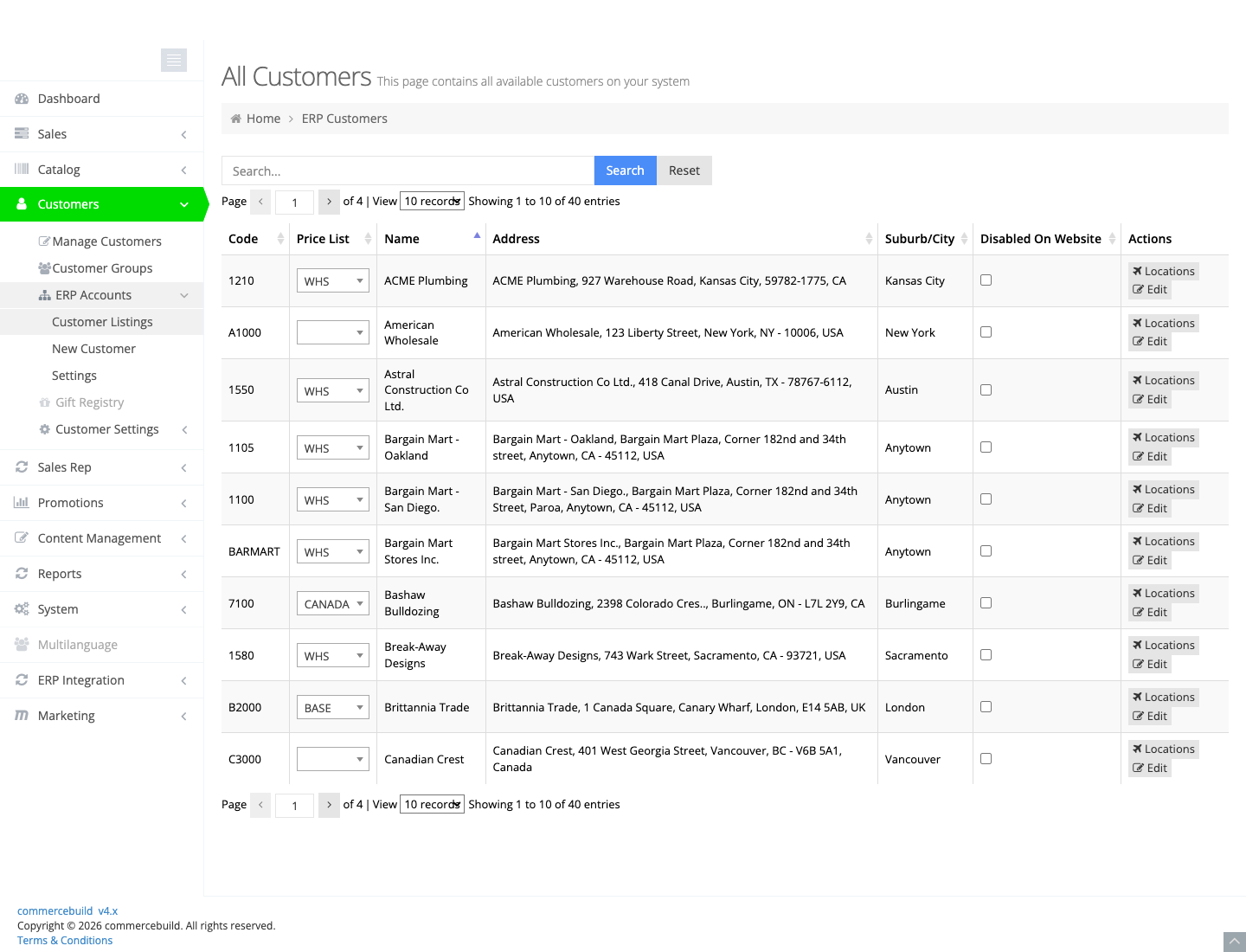1246x952 pixels.
Task: Click the Reset button
Action: (x=684, y=170)
